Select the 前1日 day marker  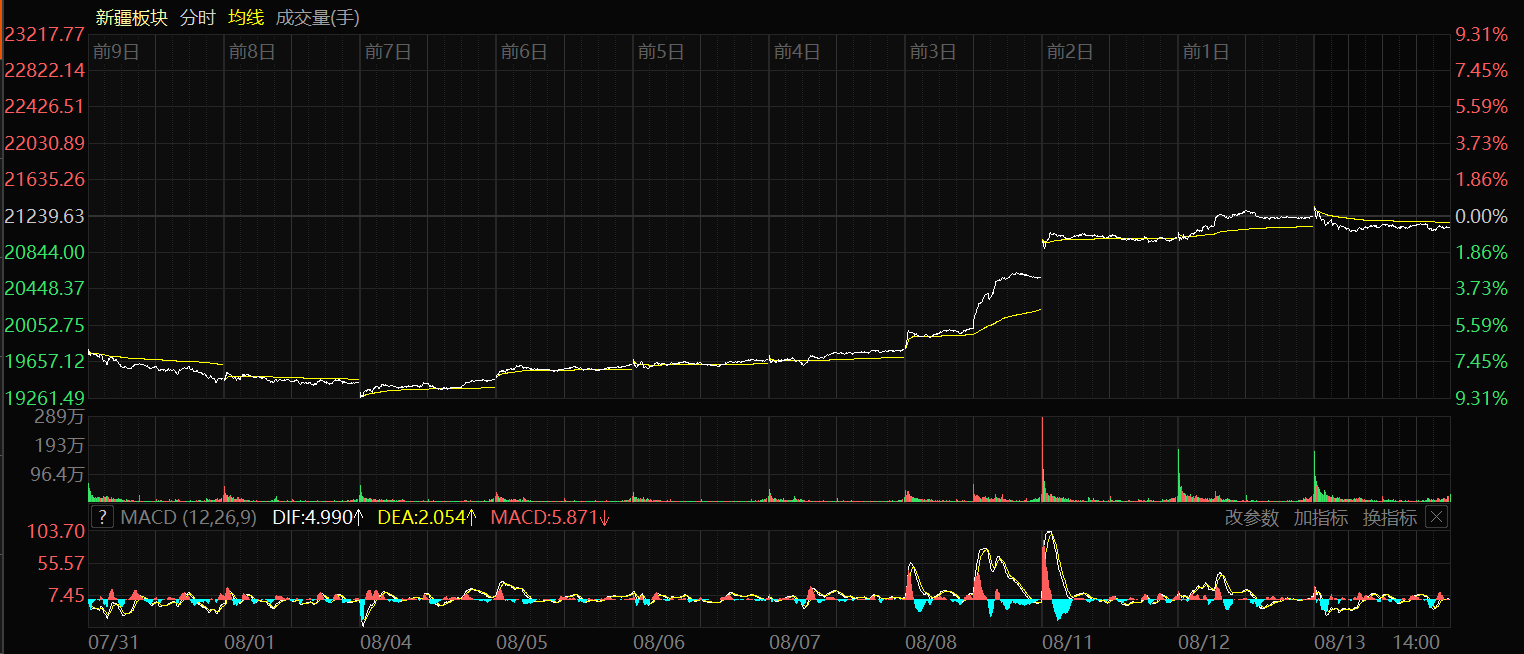[1206, 52]
